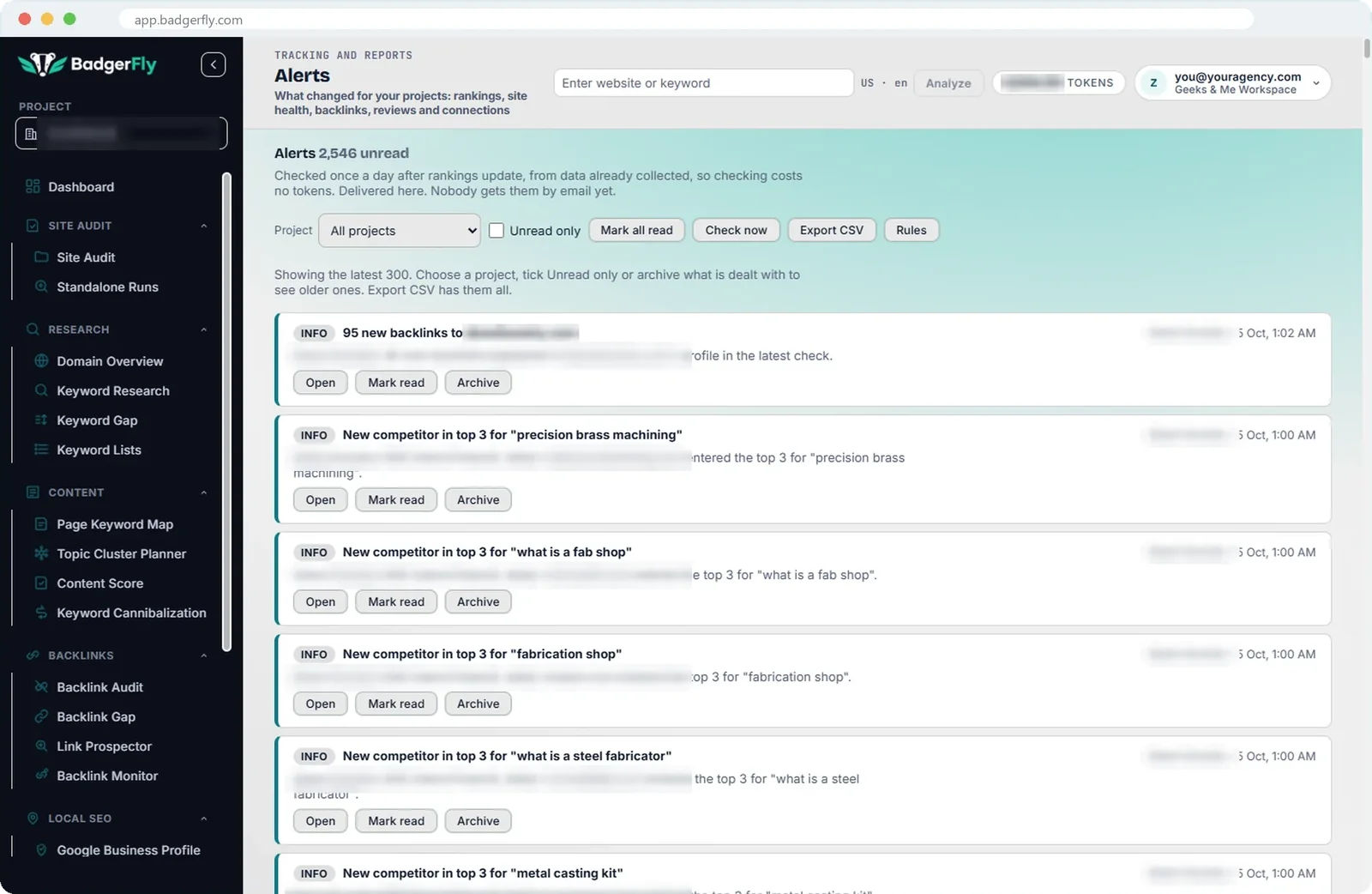This screenshot has width=1372, height=894.
Task: Click the Page Keyword Map icon
Action: click(41, 524)
